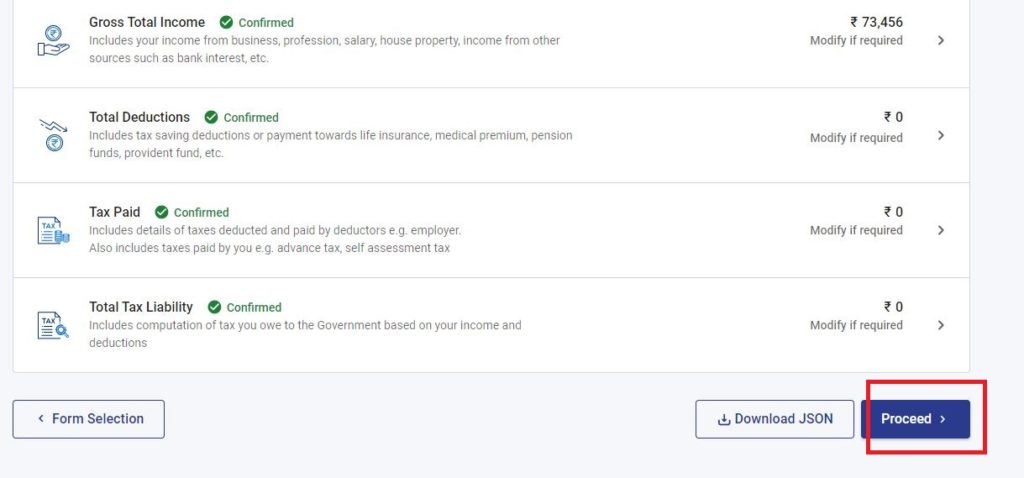Screen dimensions: 1024x478
Task: Click the Total Deductions arrow-coin icon
Action: click(53, 135)
